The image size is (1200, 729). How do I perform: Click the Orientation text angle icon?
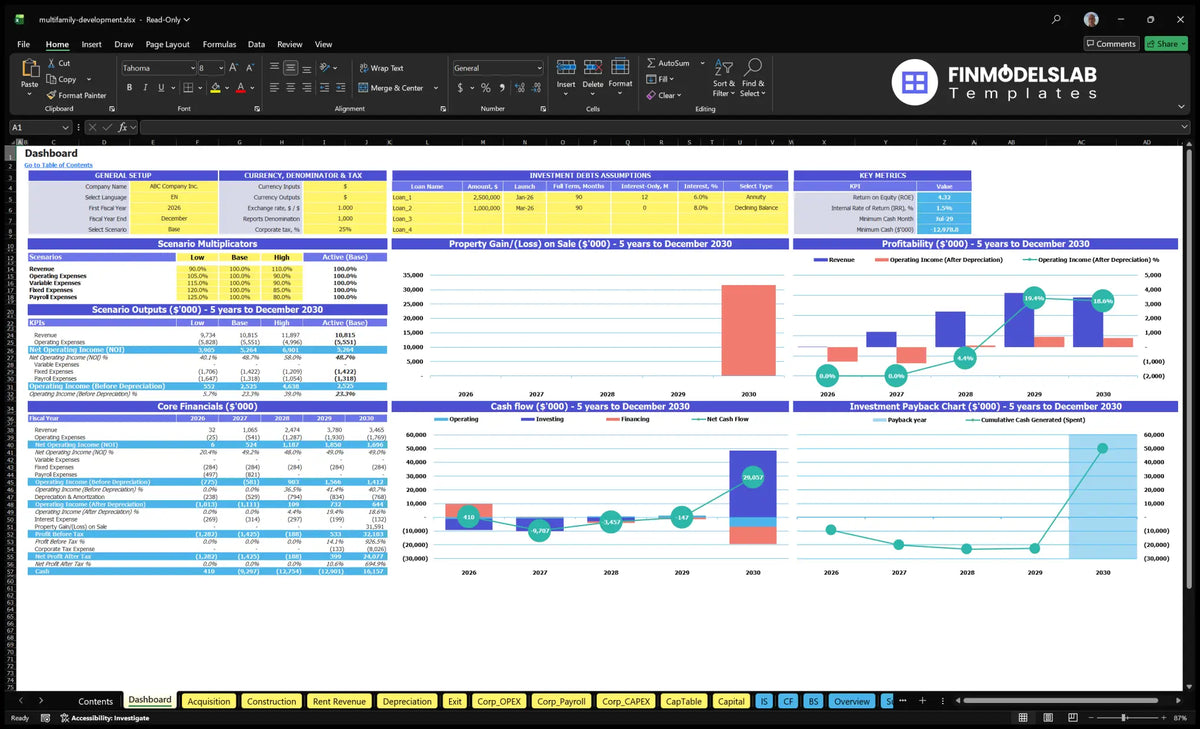(326, 68)
